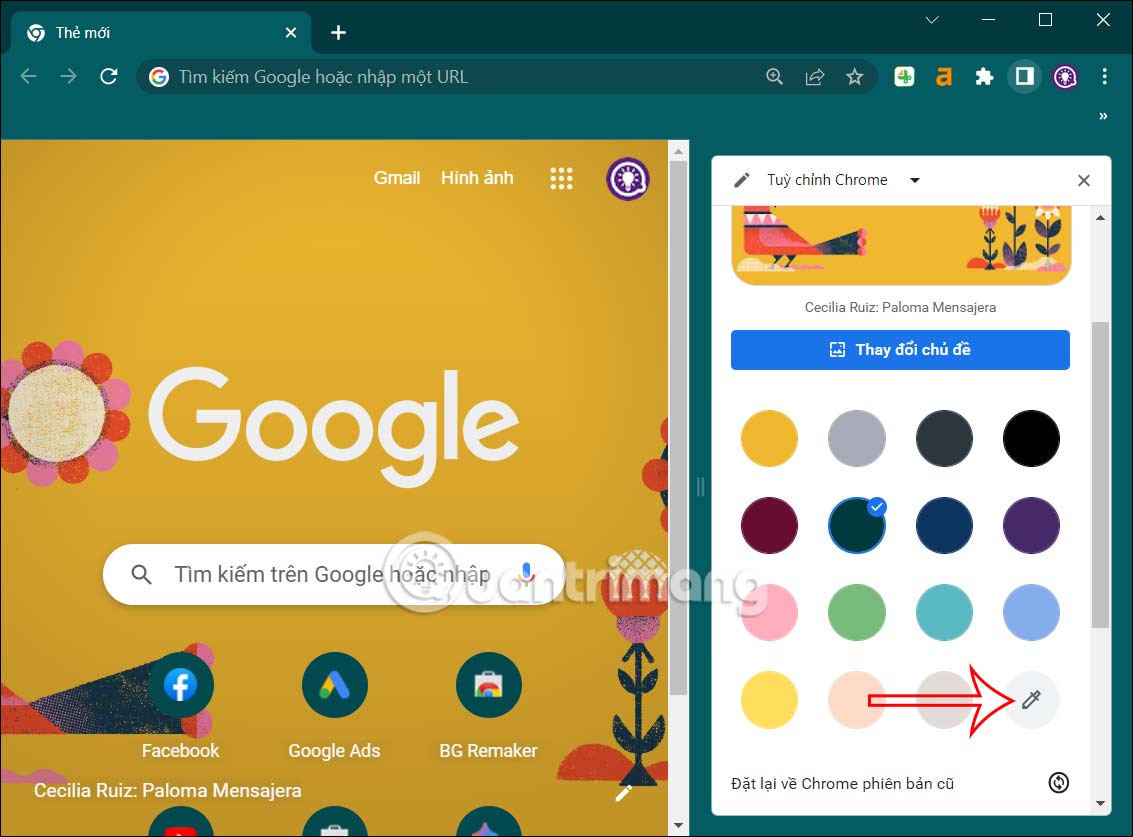
Task: Bookmark this page via the star icon
Action: [x=855, y=76]
